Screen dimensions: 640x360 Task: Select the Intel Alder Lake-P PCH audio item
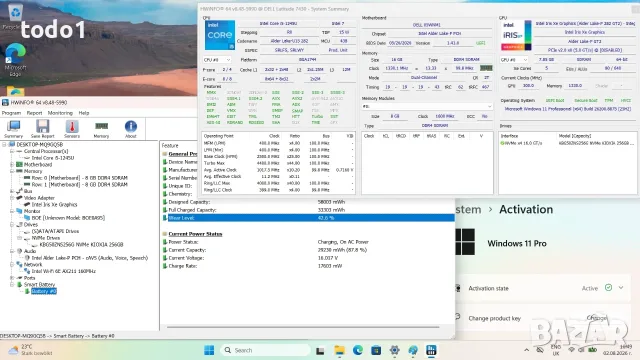click(89, 258)
